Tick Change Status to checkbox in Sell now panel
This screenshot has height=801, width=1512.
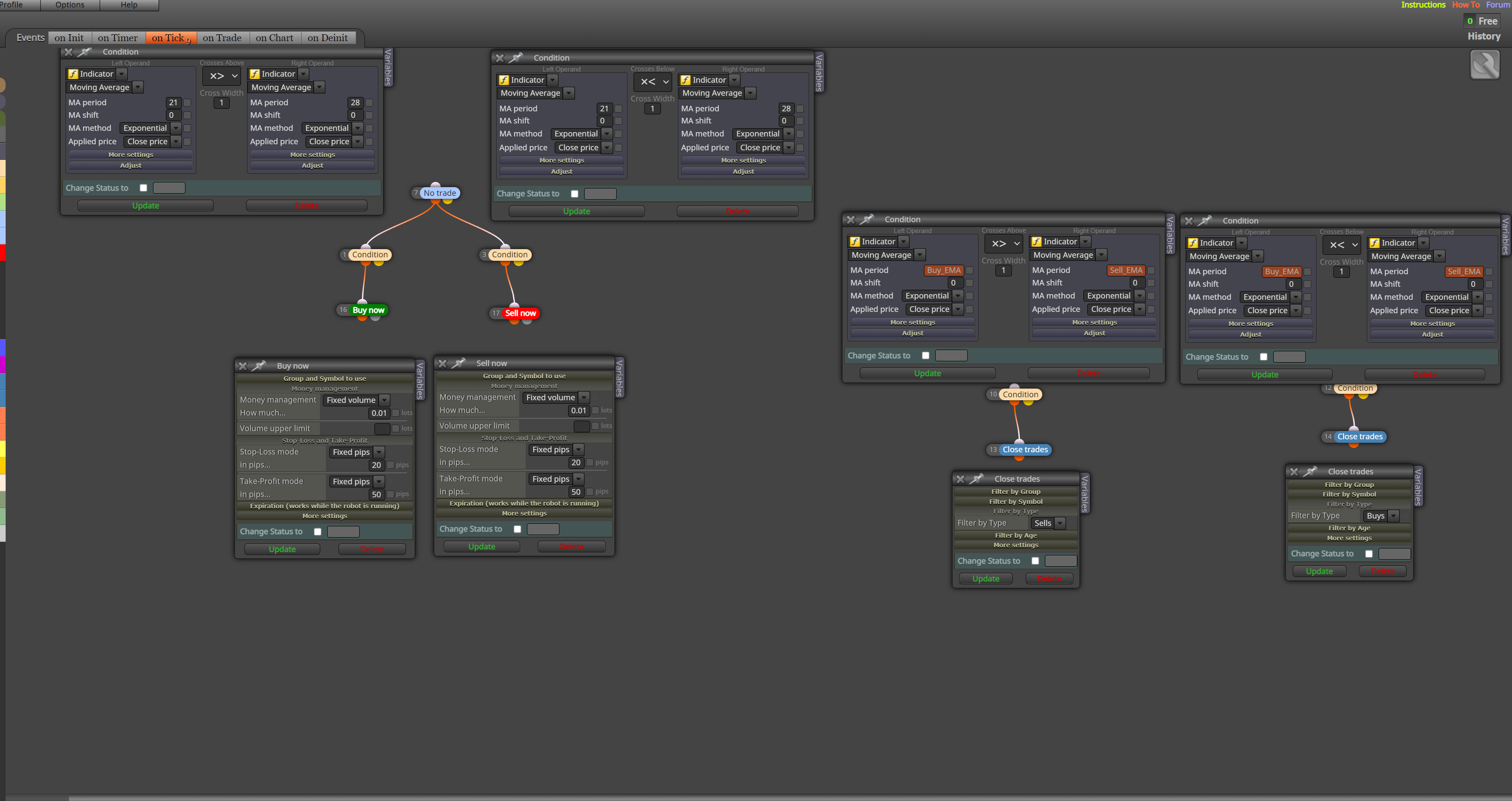[517, 529]
